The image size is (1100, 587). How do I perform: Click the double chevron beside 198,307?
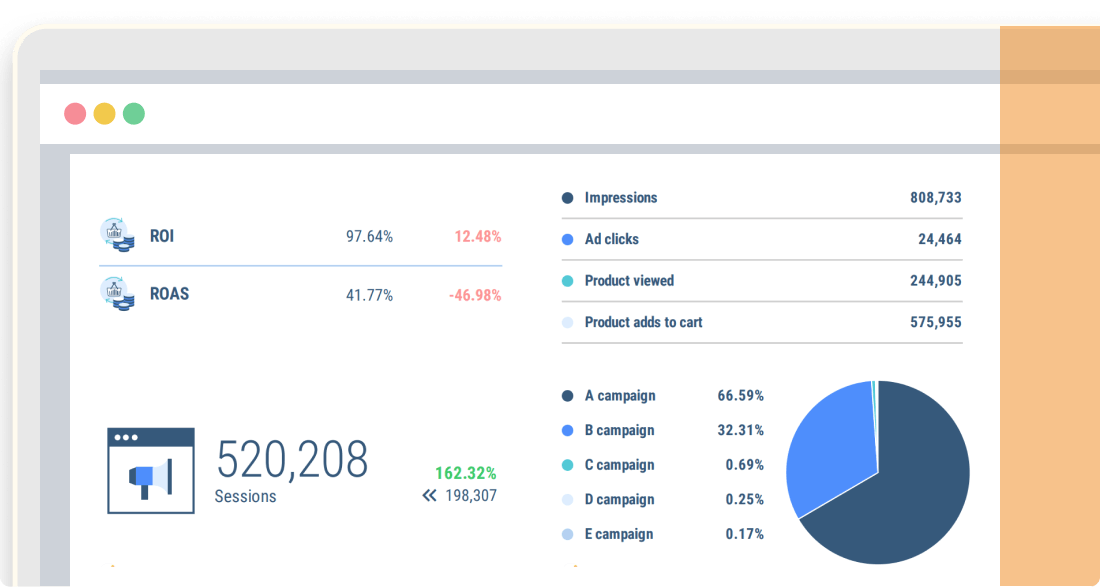click(430, 495)
